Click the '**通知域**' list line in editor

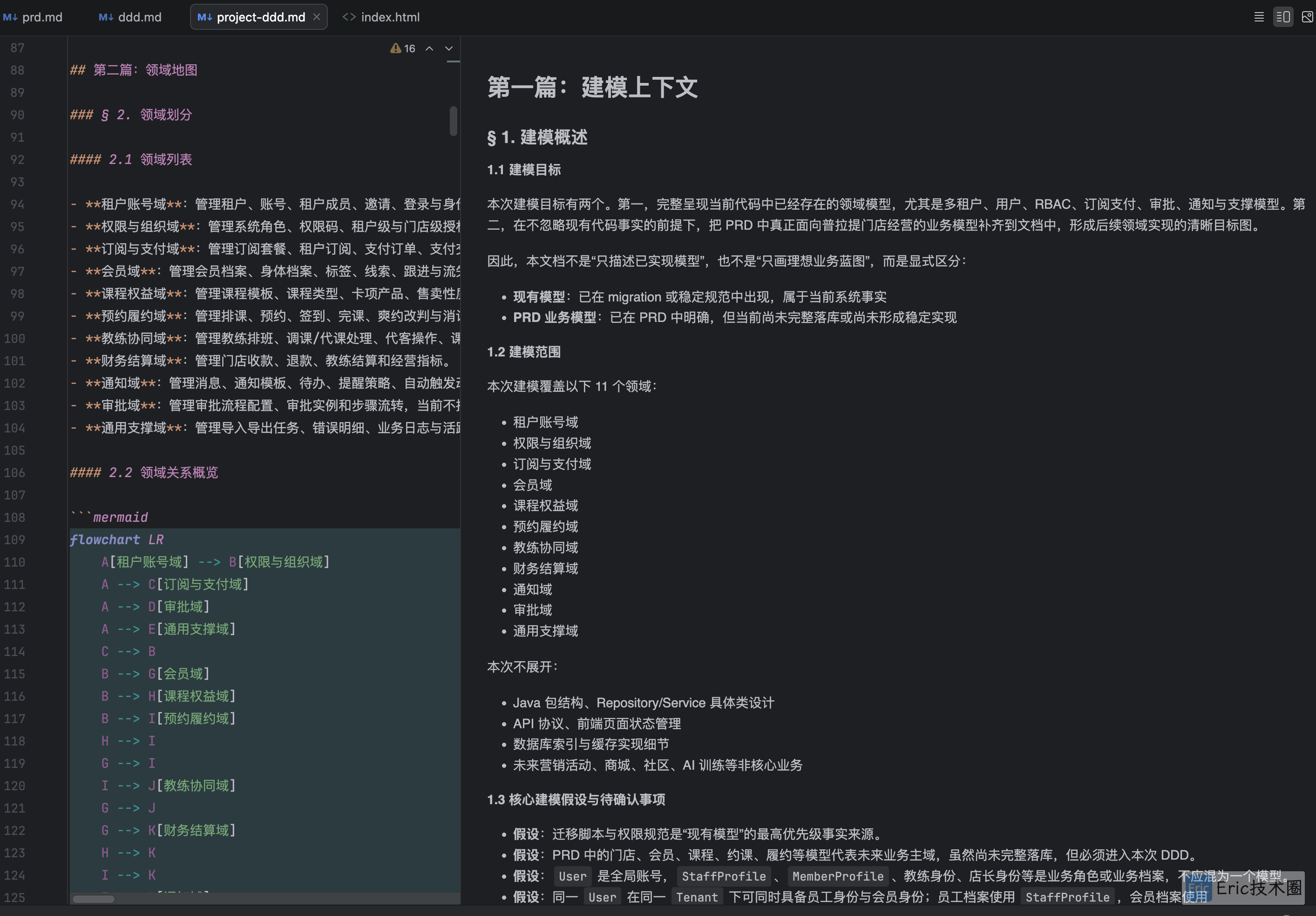point(265,383)
